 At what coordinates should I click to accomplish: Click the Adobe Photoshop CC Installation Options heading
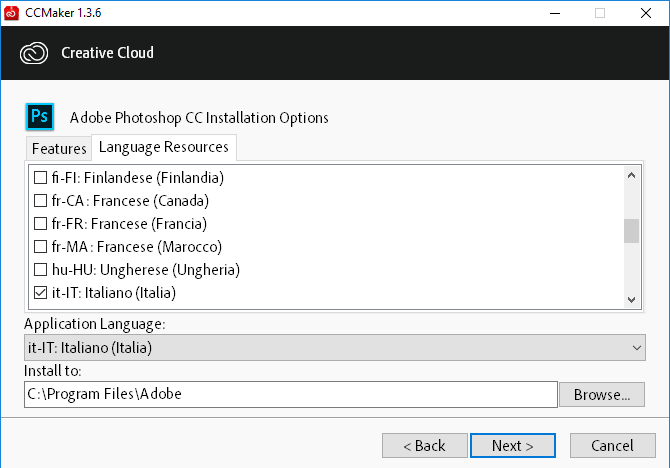click(199, 118)
